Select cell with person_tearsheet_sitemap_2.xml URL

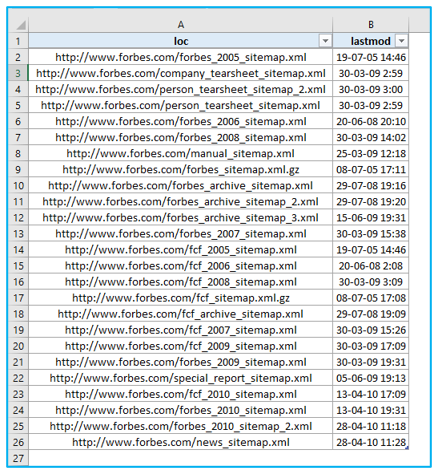181,89
